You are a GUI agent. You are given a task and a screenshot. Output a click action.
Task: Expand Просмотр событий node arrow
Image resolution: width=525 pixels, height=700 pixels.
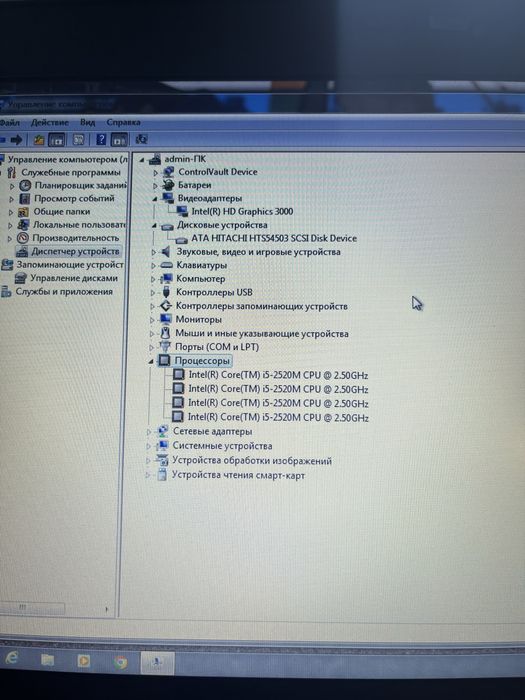(12, 199)
